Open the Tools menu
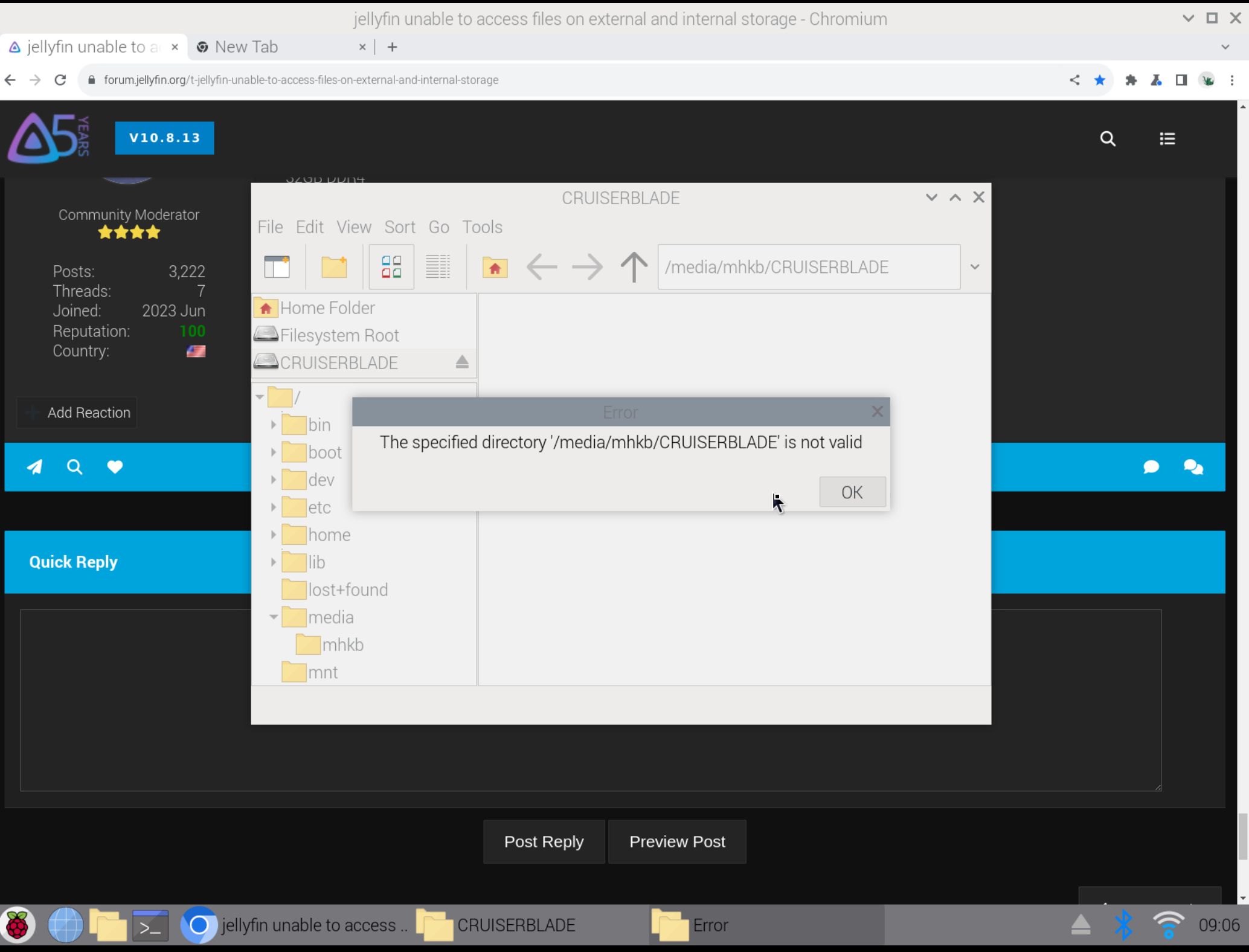 (482, 227)
